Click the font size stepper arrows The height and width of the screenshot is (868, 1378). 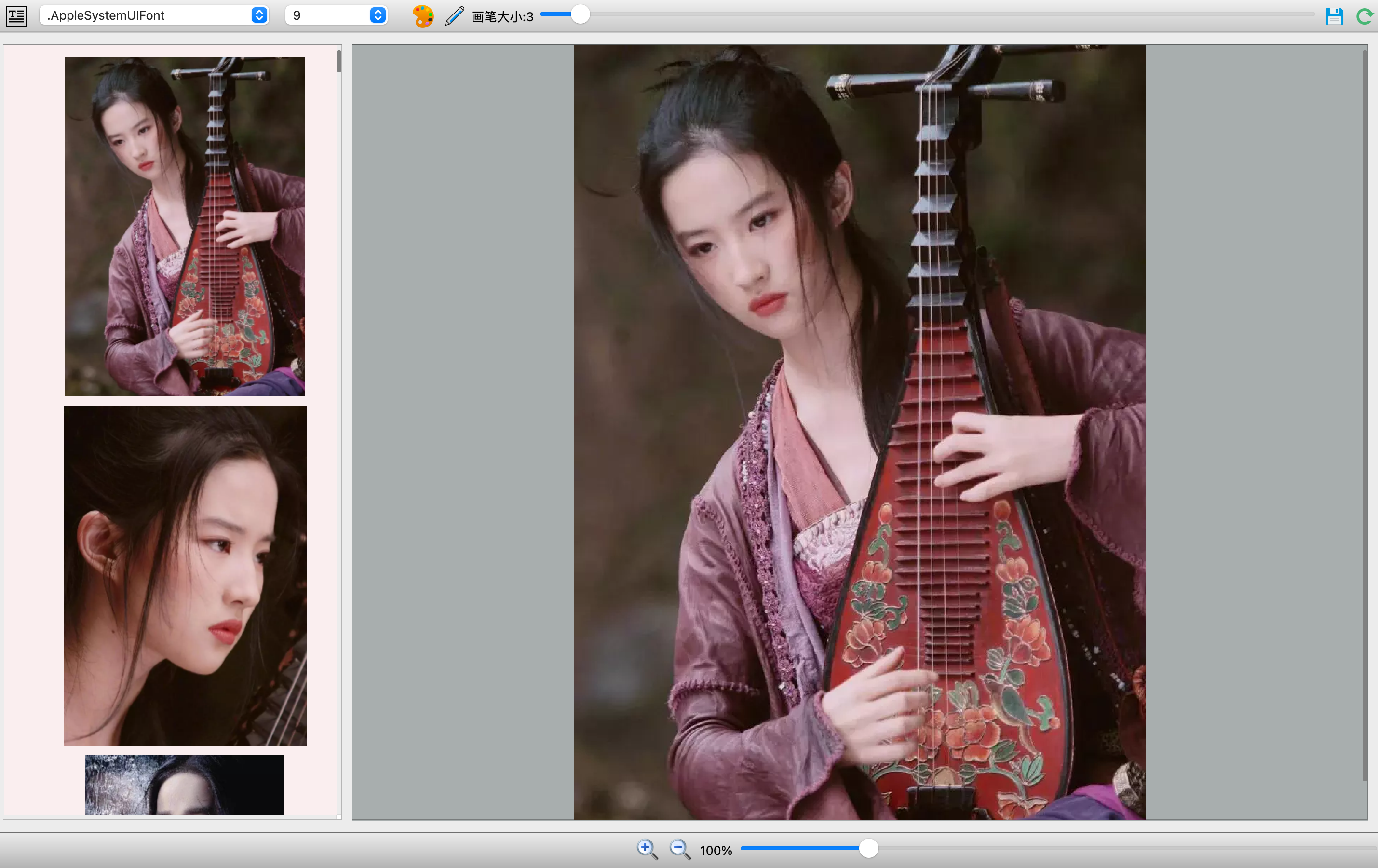[x=378, y=15]
